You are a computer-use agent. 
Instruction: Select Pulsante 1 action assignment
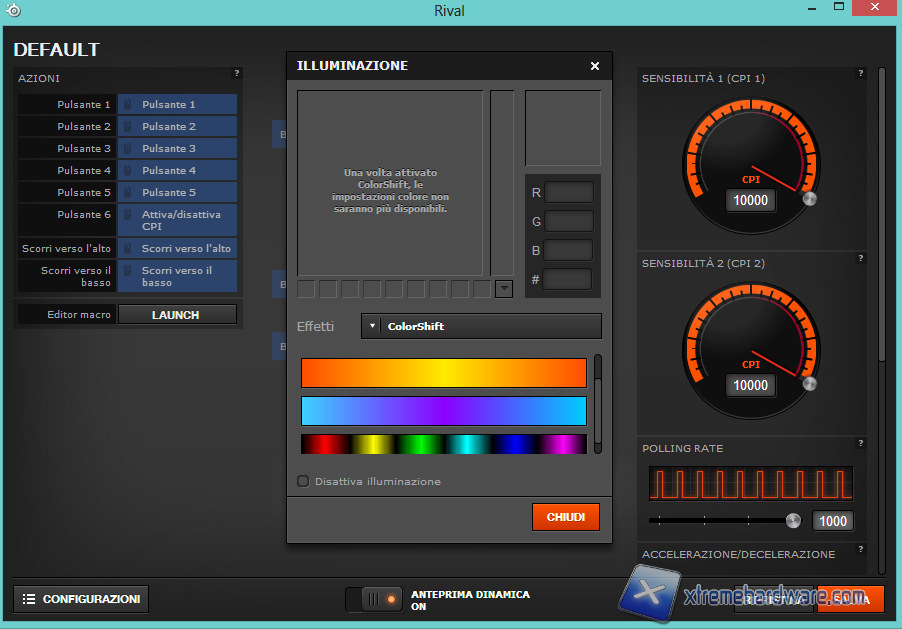pos(177,104)
